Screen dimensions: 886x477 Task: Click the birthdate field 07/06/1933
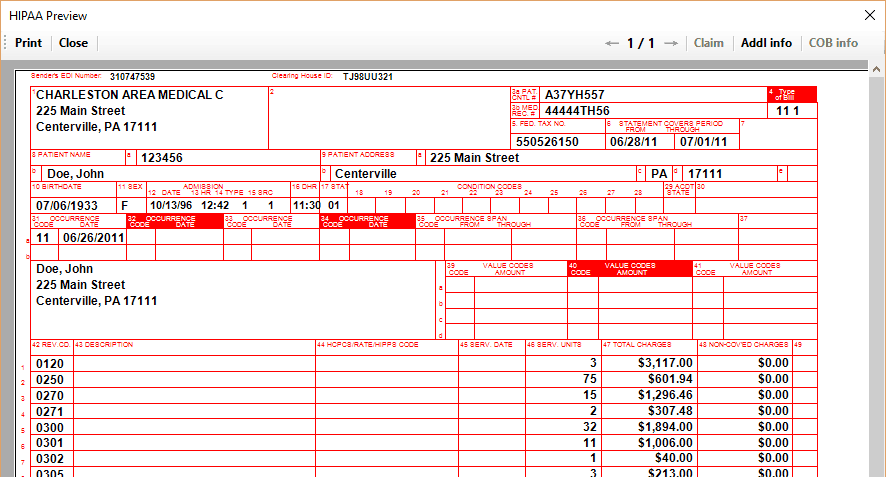[x=66, y=205]
